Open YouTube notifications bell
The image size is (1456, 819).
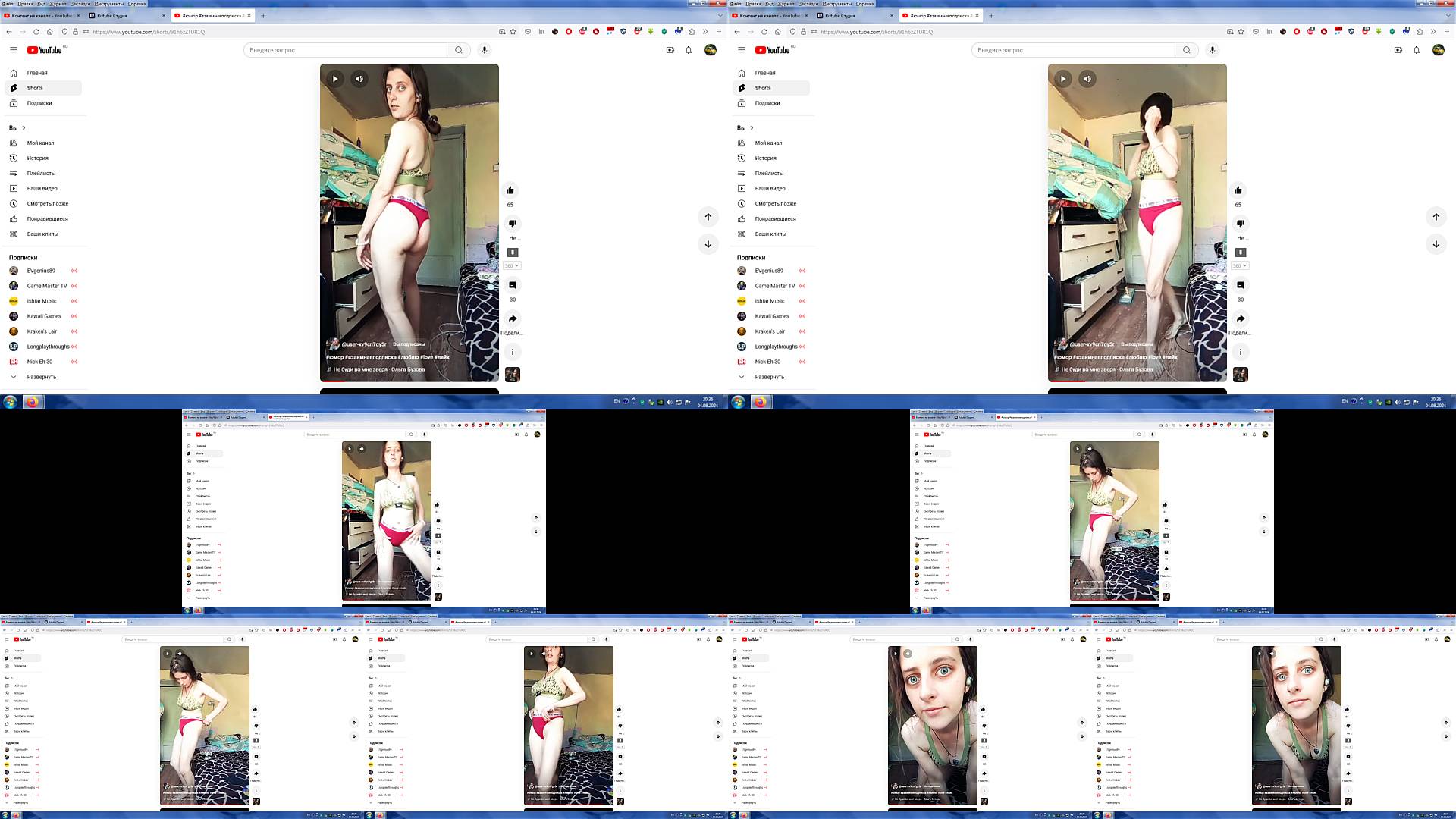coord(689,50)
